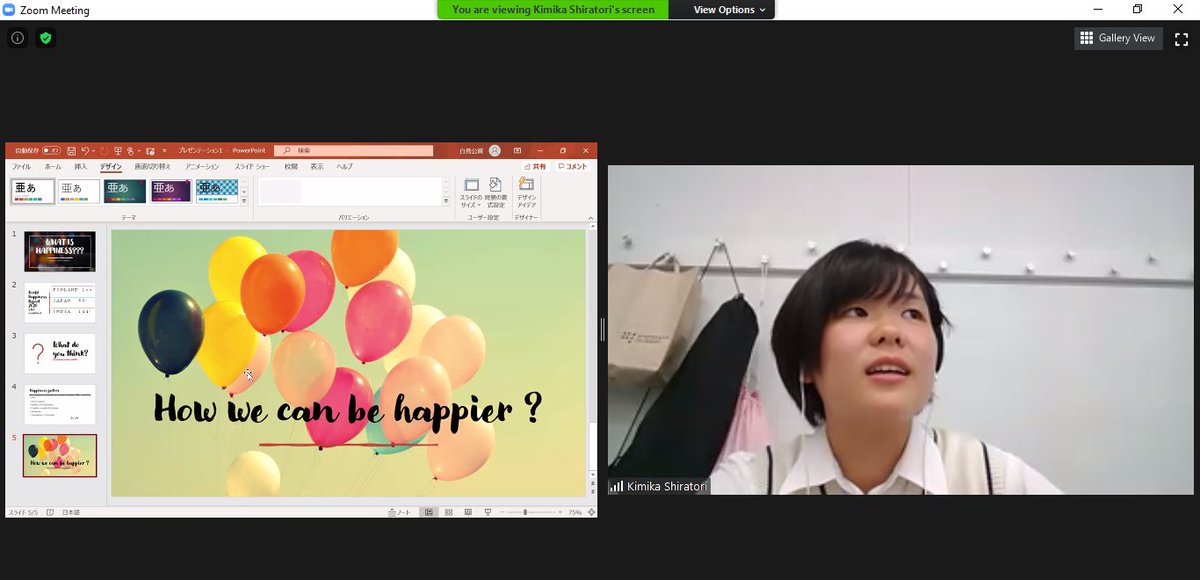Enter fullscreen in Zoom meeting window
The image size is (1200, 580).
point(1183,38)
